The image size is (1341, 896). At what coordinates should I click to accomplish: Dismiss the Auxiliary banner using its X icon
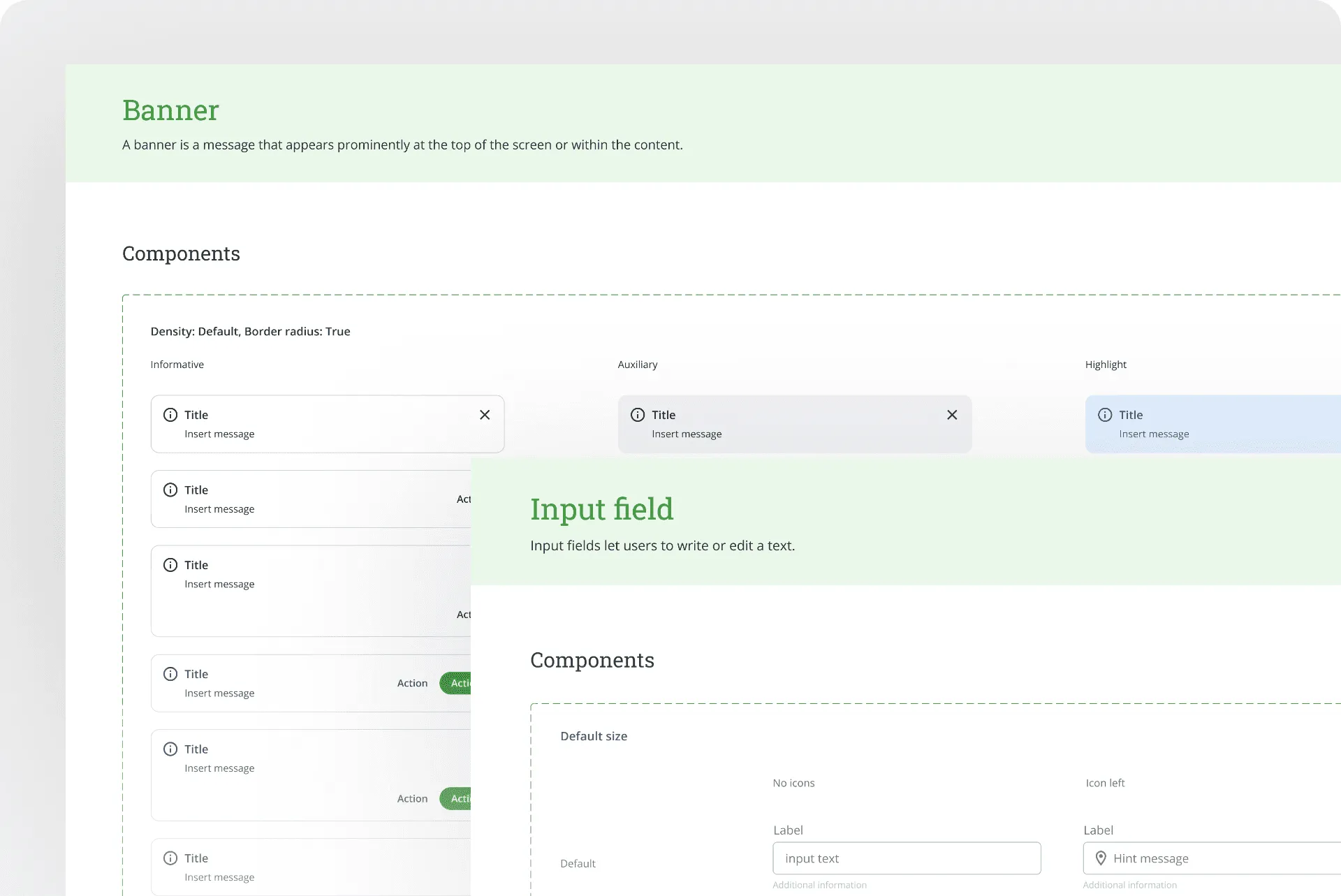952,415
